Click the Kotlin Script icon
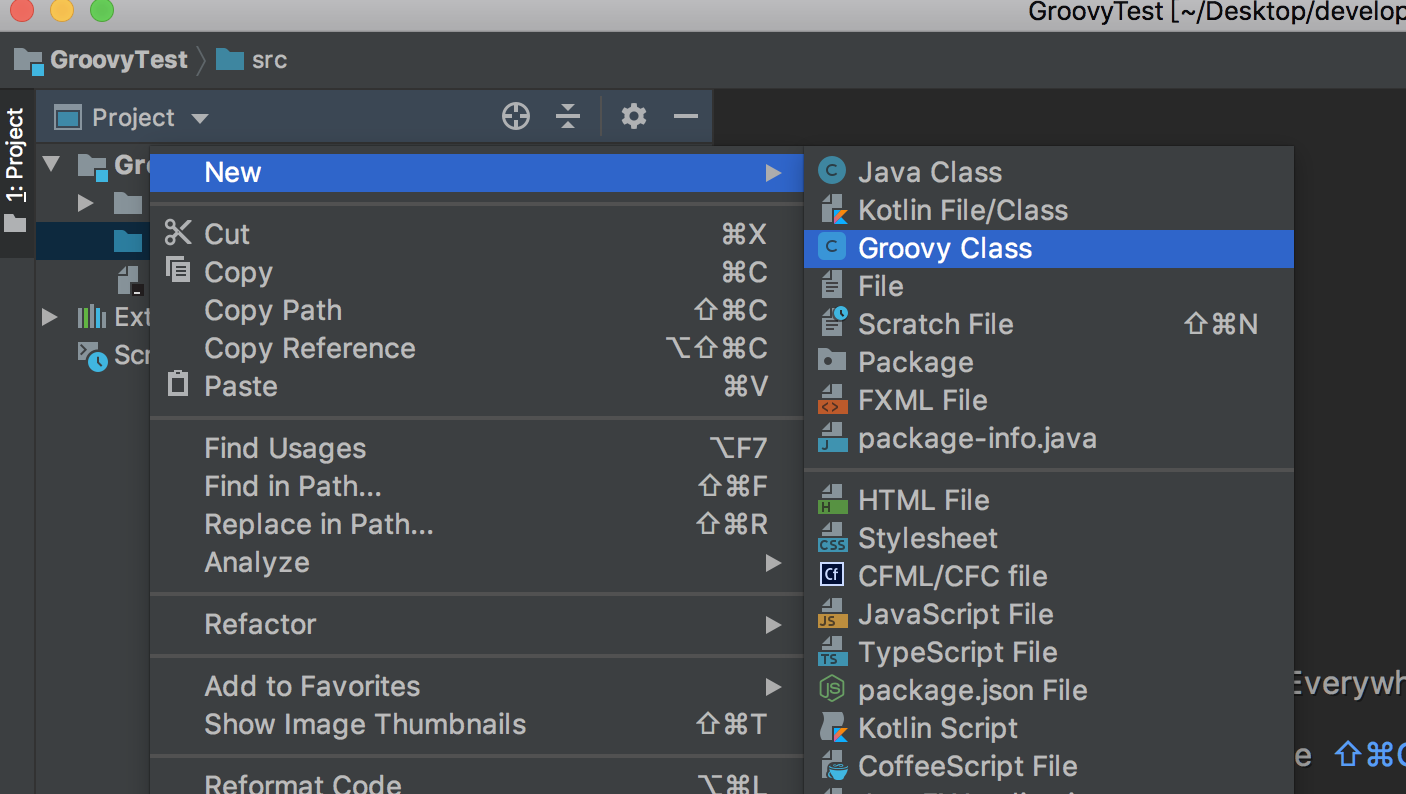The image size is (1406, 794). (832, 728)
